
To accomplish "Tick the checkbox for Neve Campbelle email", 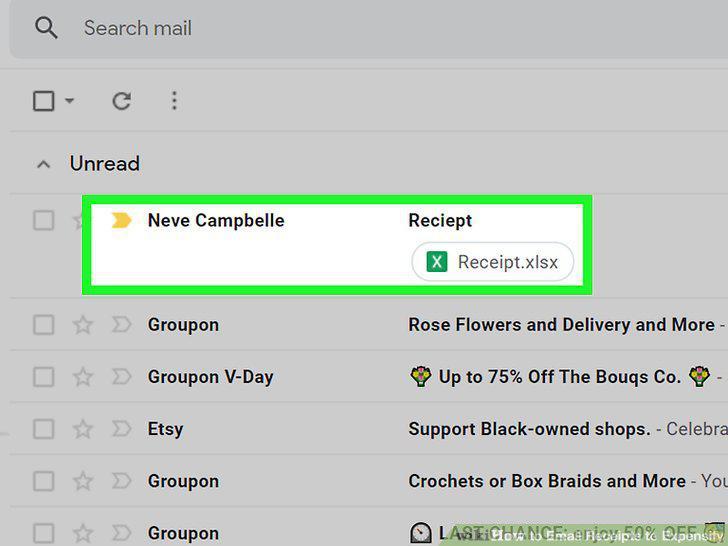I will (44, 220).
